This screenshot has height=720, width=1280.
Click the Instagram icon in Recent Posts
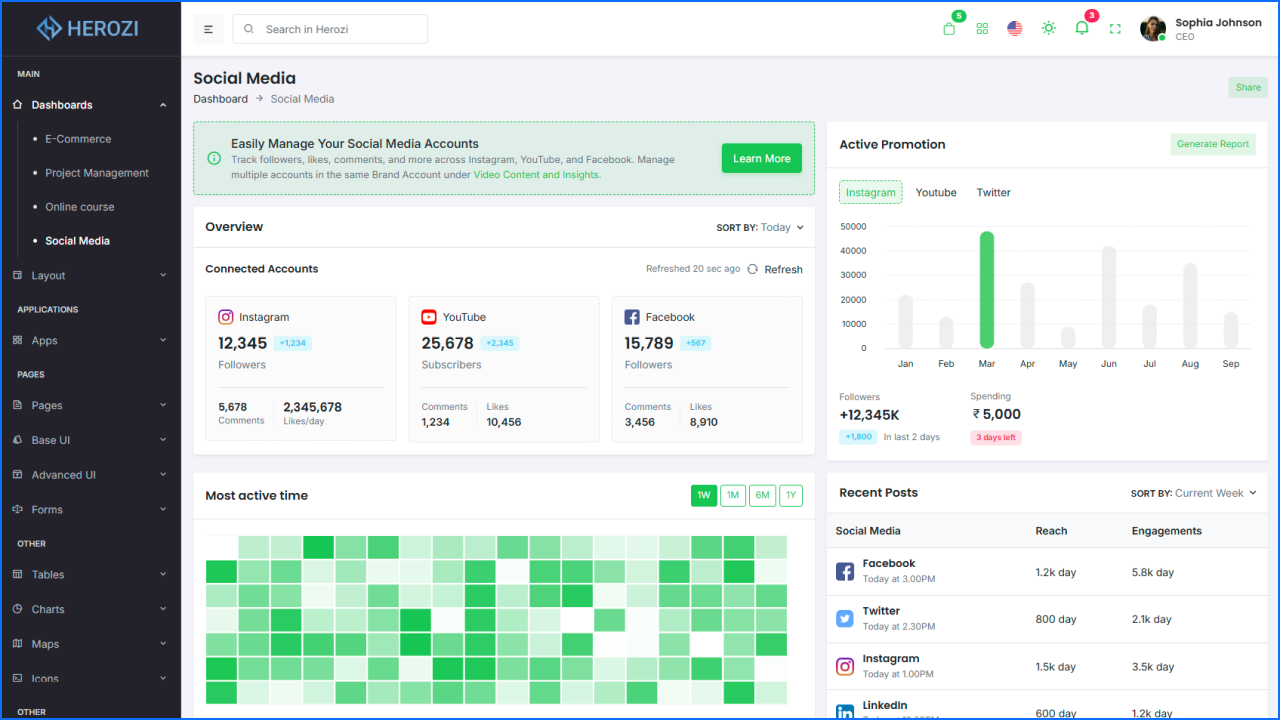(845, 666)
